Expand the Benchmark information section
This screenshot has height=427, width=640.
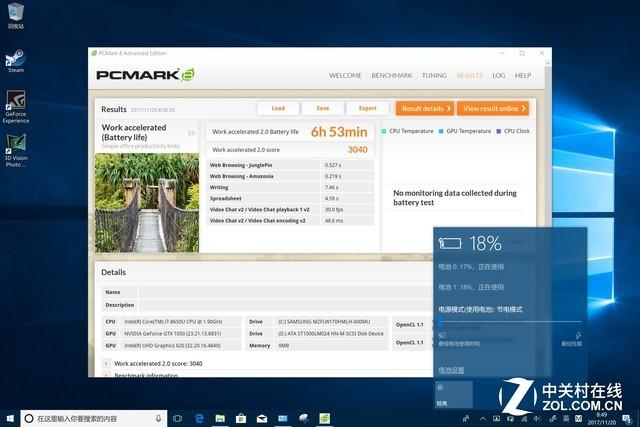[108, 376]
